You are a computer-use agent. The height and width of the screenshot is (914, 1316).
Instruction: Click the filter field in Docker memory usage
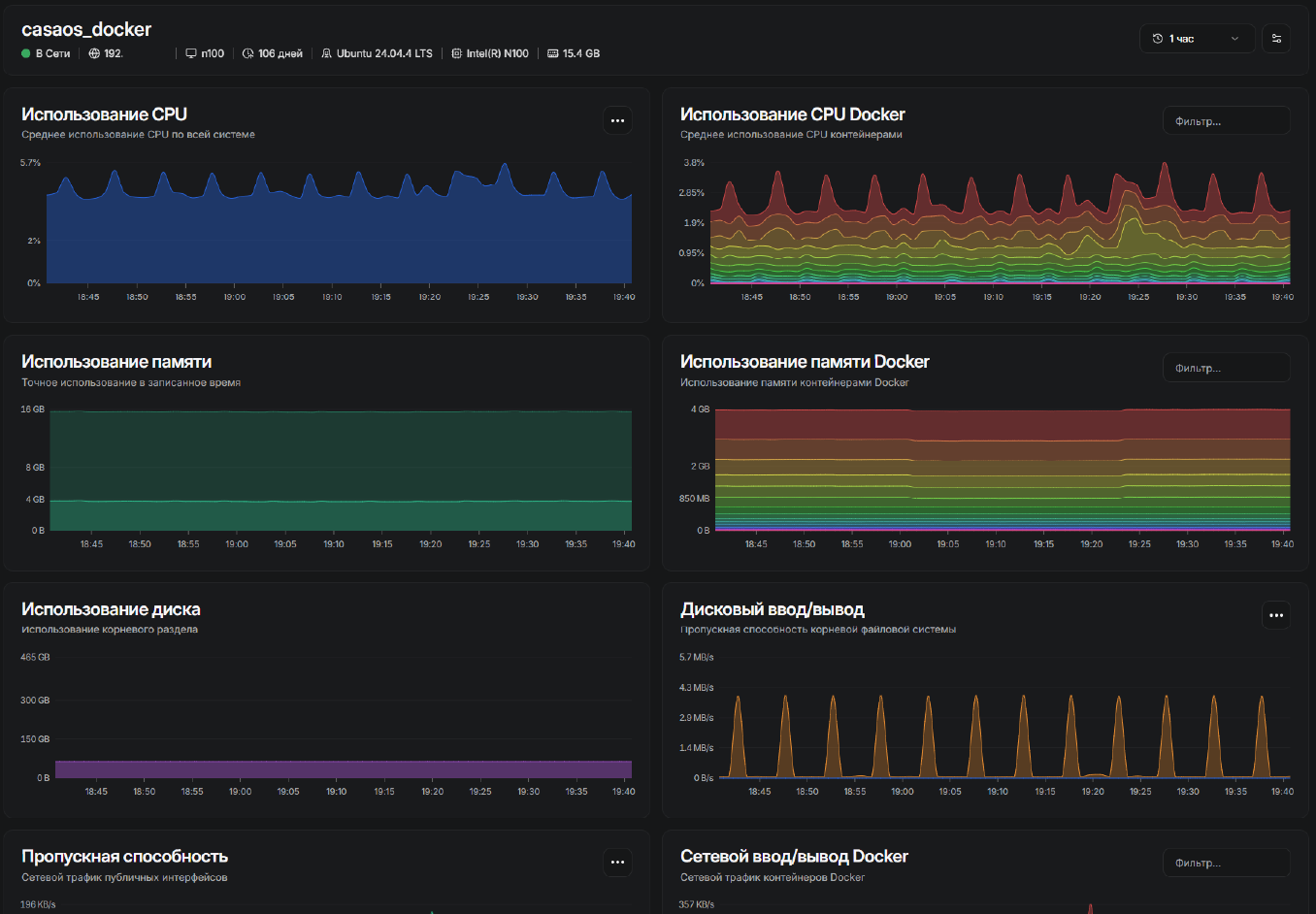pos(1226,368)
